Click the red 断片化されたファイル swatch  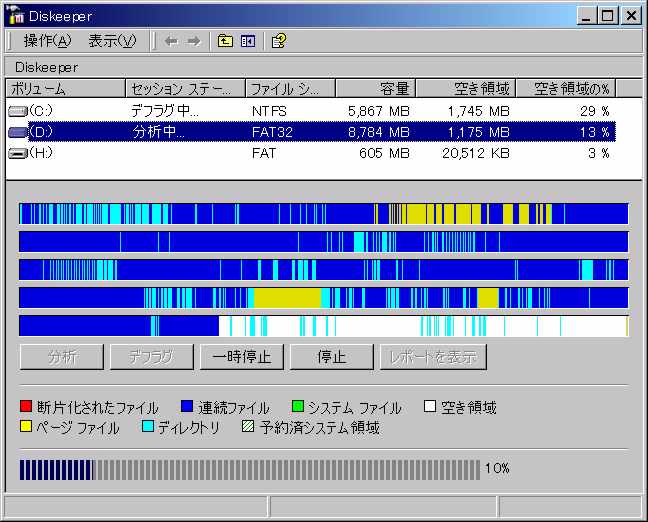[26, 406]
